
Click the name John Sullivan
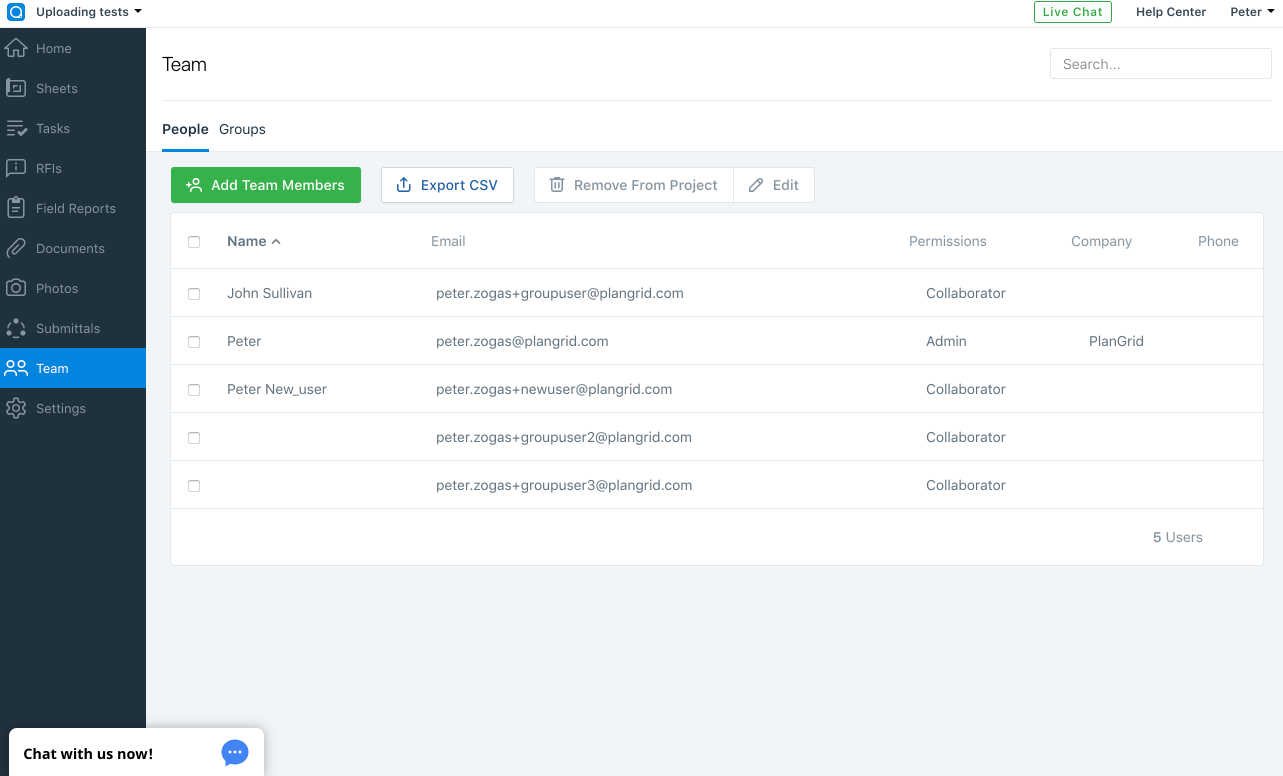pos(270,293)
